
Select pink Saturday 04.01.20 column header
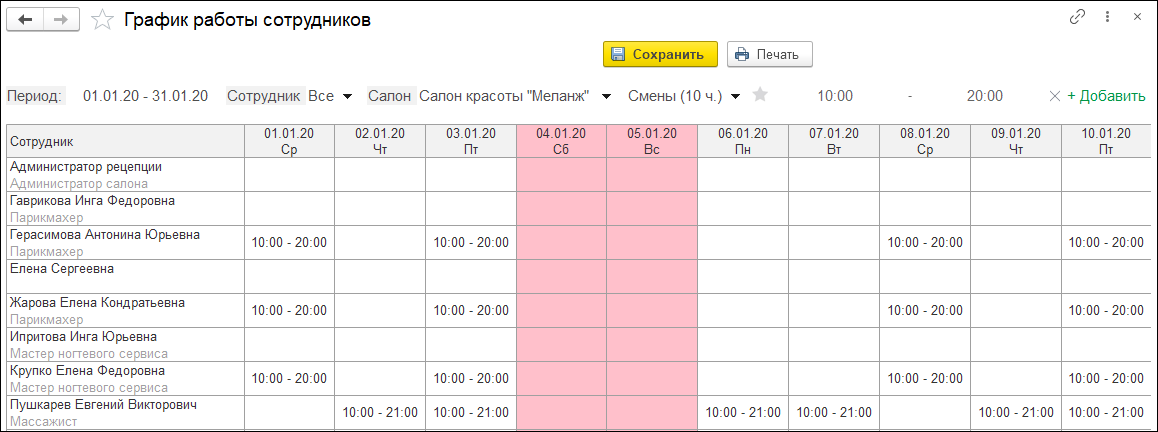(561, 141)
